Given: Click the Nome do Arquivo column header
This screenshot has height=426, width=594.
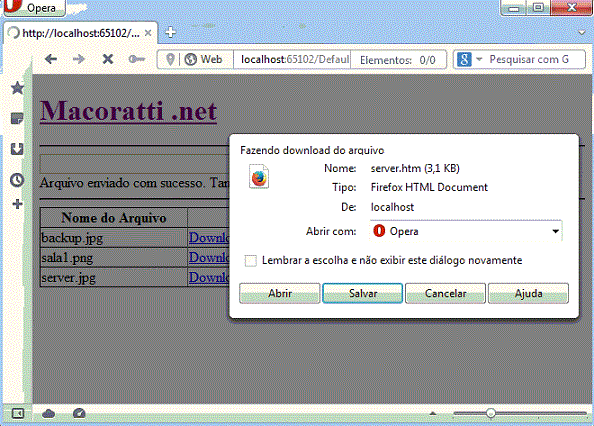Looking at the screenshot, I should [114, 218].
